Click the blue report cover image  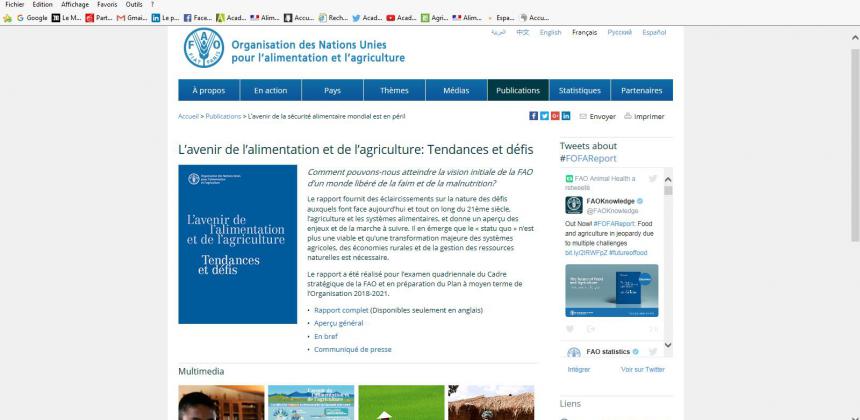click(237, 245)
